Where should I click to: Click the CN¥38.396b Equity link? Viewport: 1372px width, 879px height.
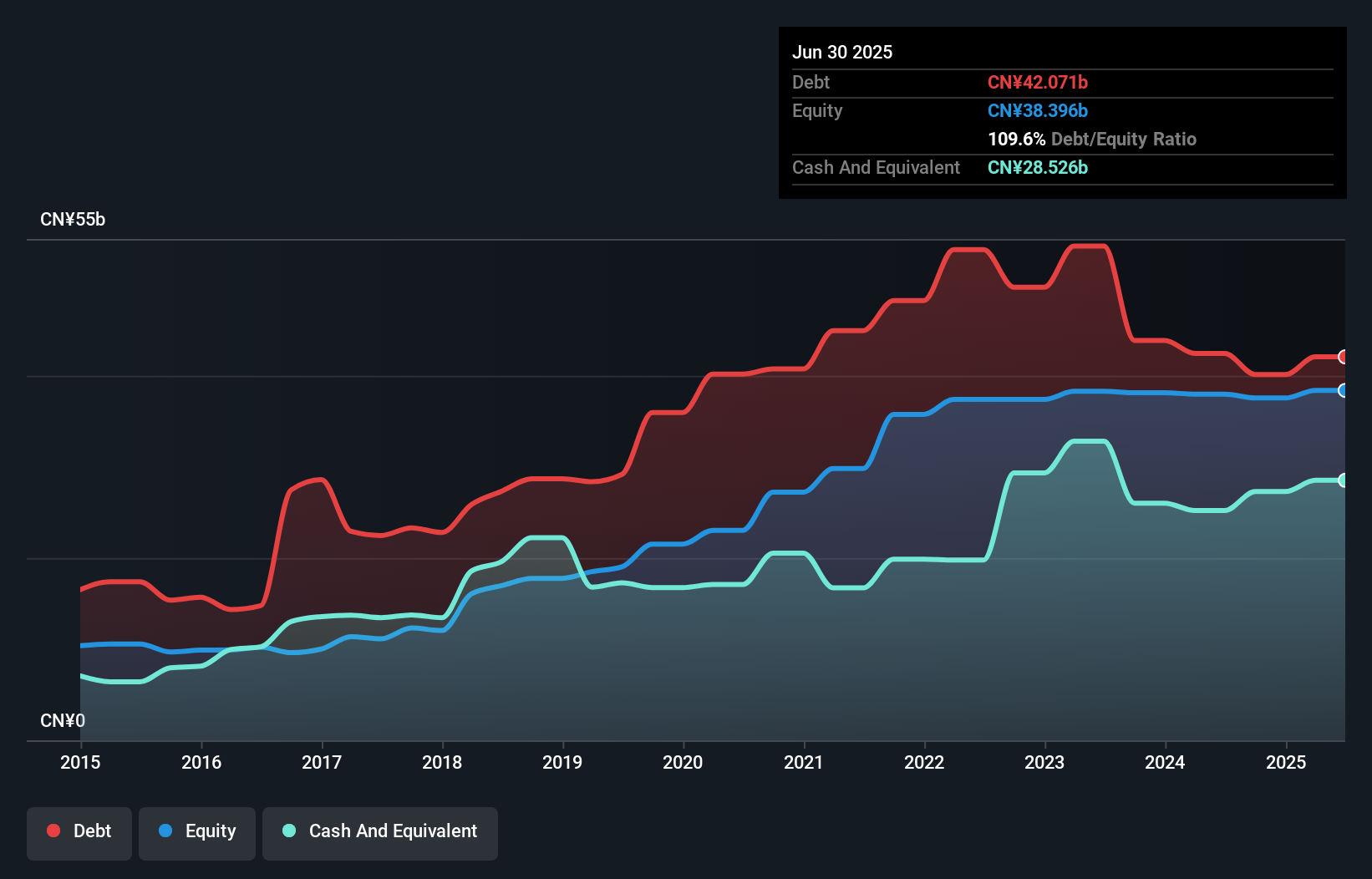coord(1038,110)
